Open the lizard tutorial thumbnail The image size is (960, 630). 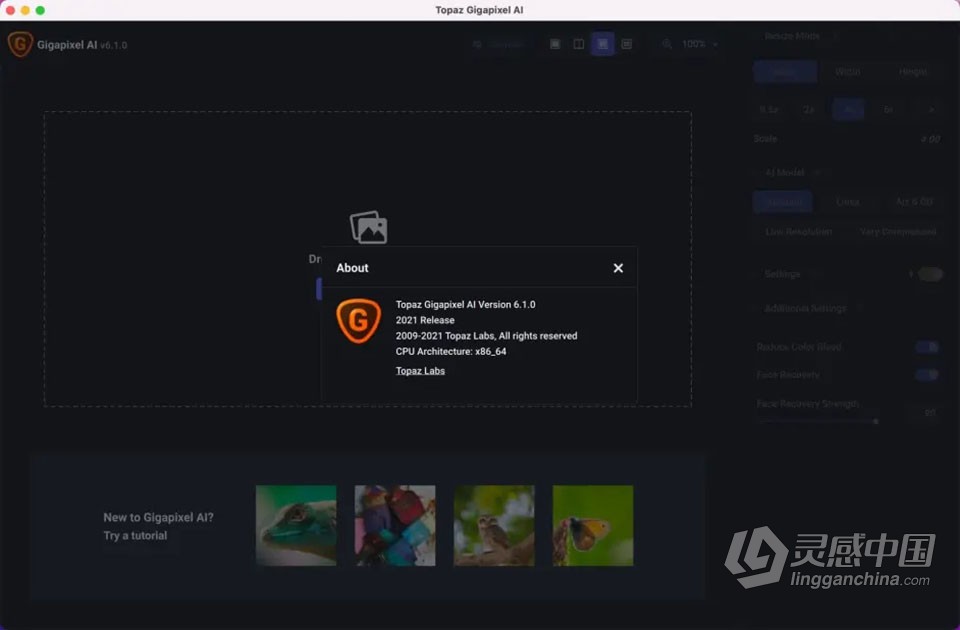coord(296,525)
